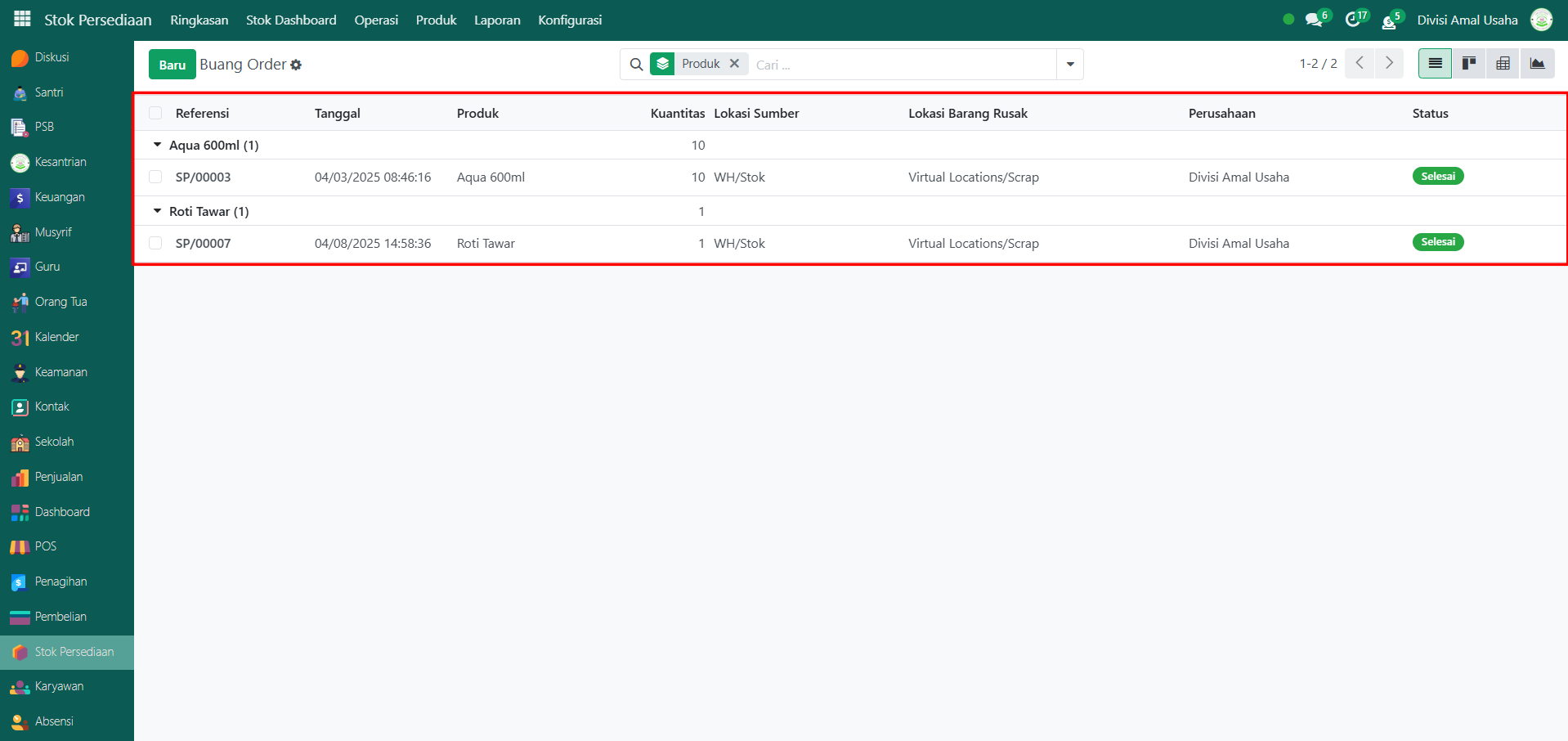Click the gear icon beside Buang Order
1568x741 pixels.
(x=296, y=65)
